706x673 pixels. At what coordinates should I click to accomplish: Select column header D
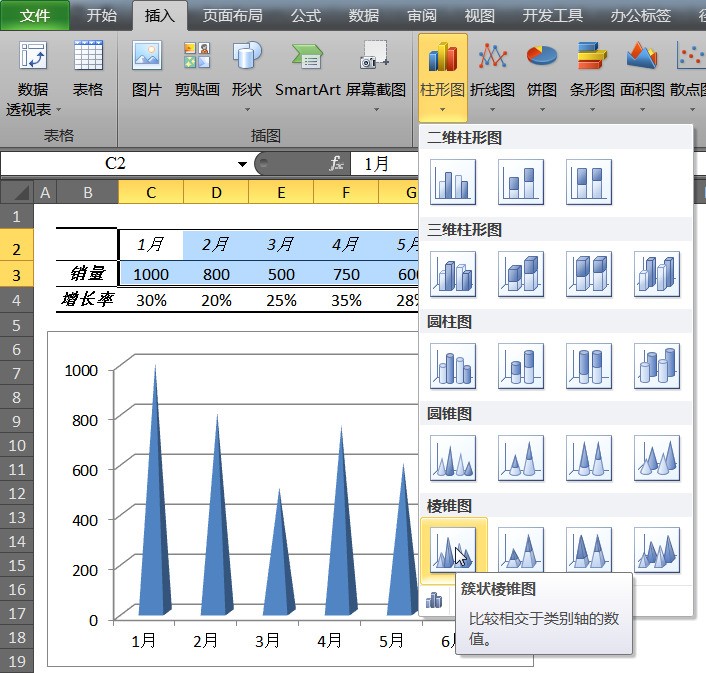[216, 192]
